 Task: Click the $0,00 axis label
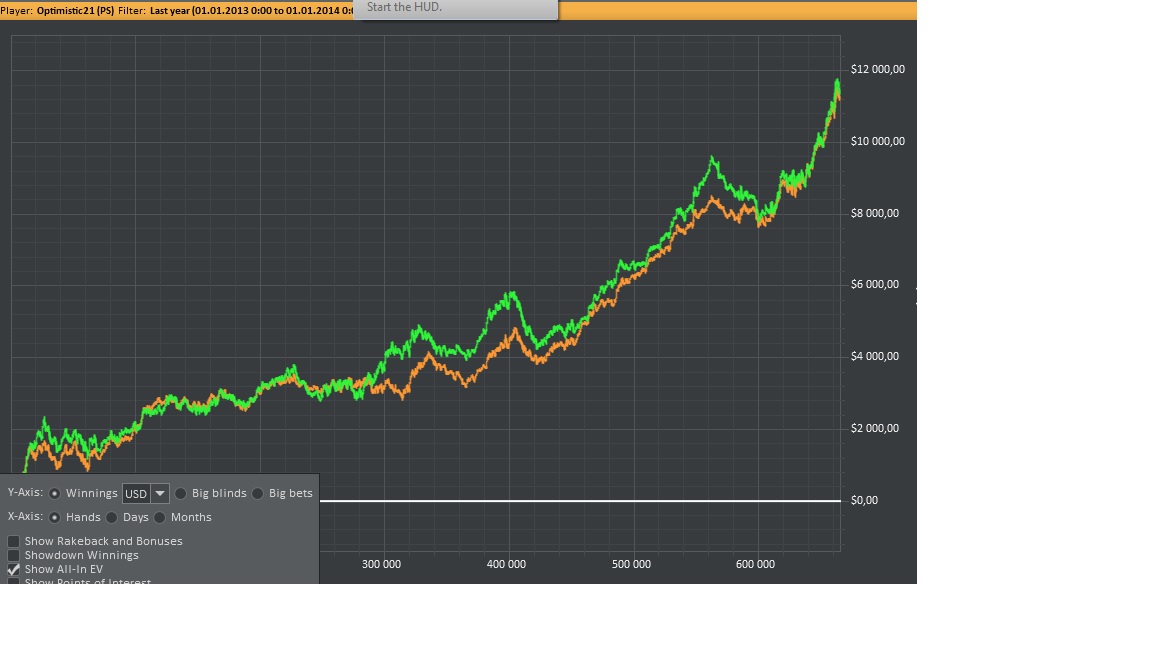click(864, 500)
